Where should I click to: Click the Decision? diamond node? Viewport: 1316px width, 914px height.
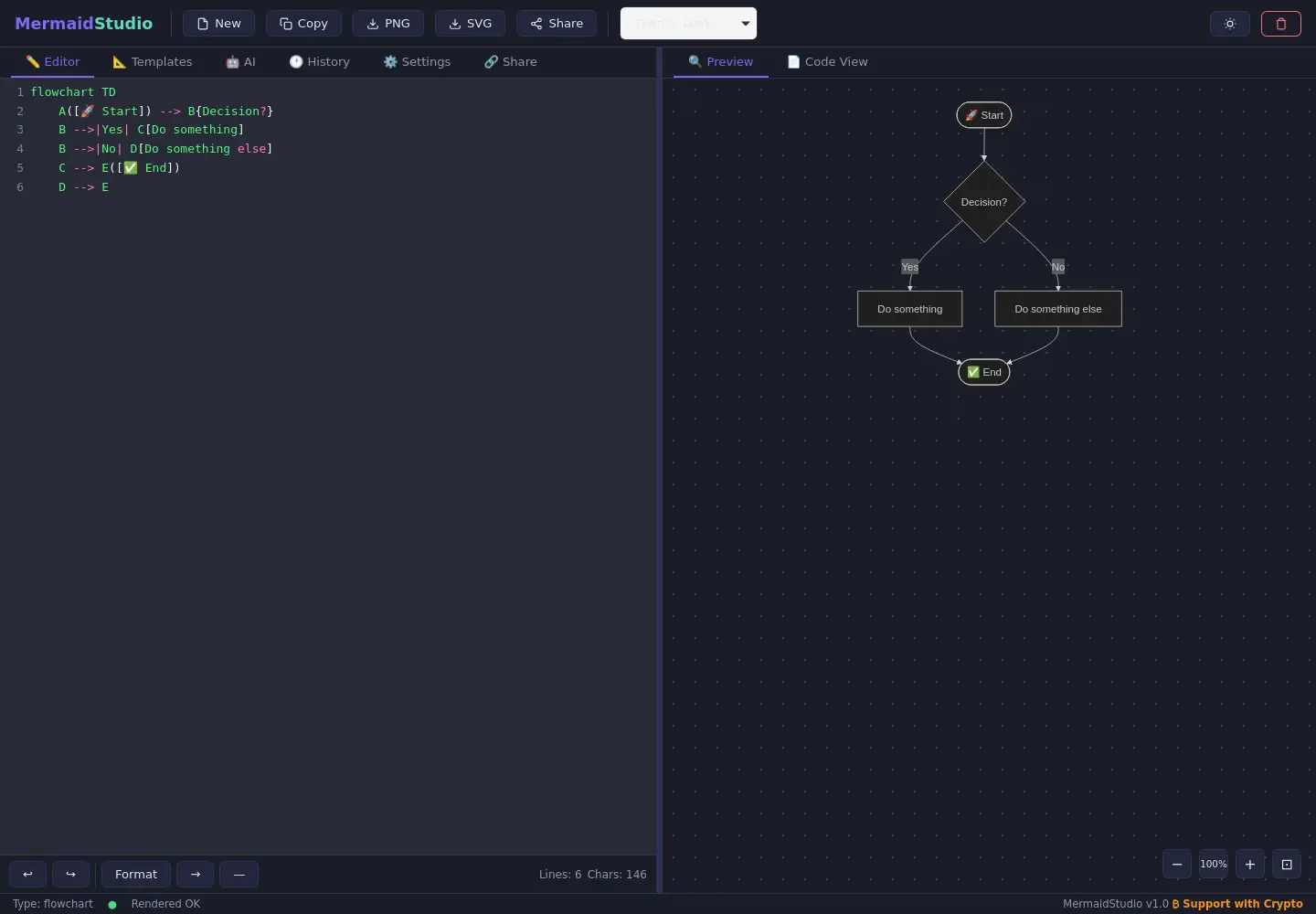(x=984, y=202)
